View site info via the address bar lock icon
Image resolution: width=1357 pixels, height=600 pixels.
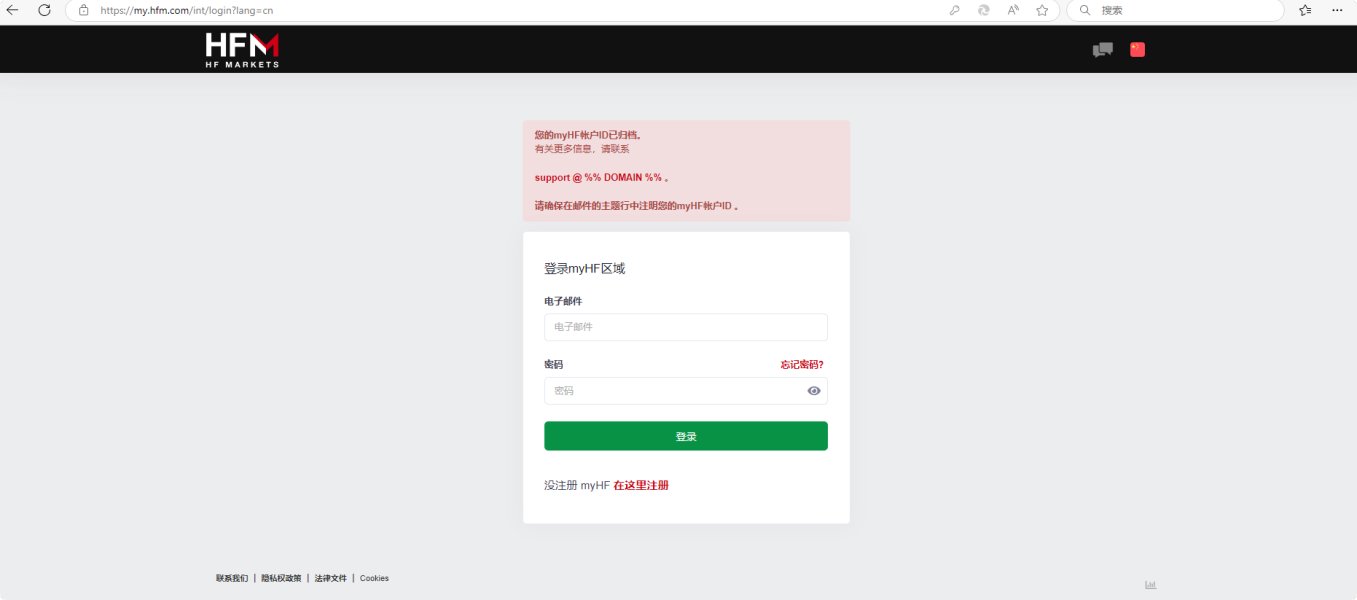point(84,10)
